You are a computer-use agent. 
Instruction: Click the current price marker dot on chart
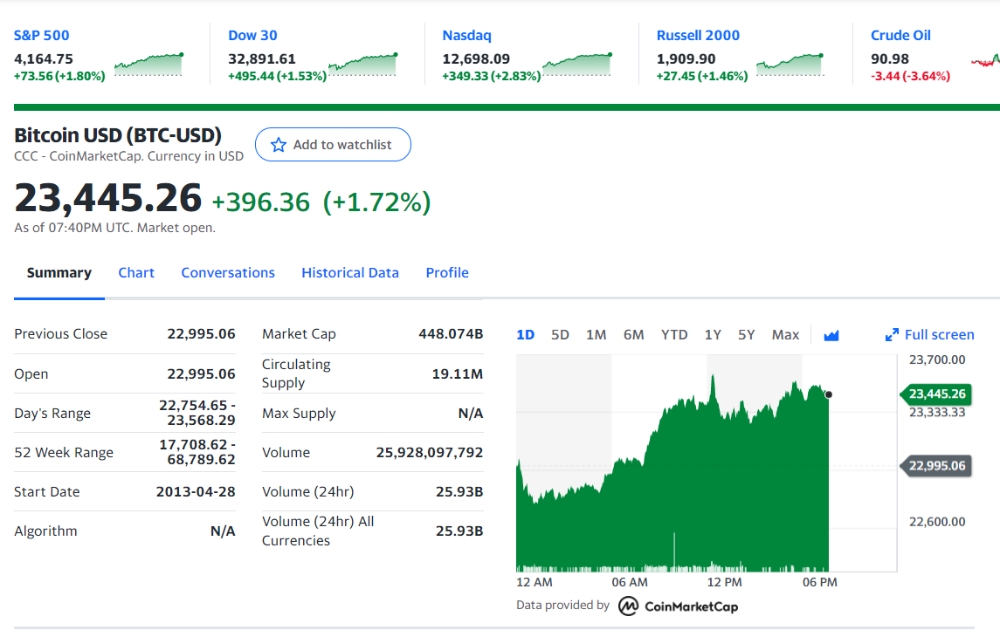coord(828,395)
